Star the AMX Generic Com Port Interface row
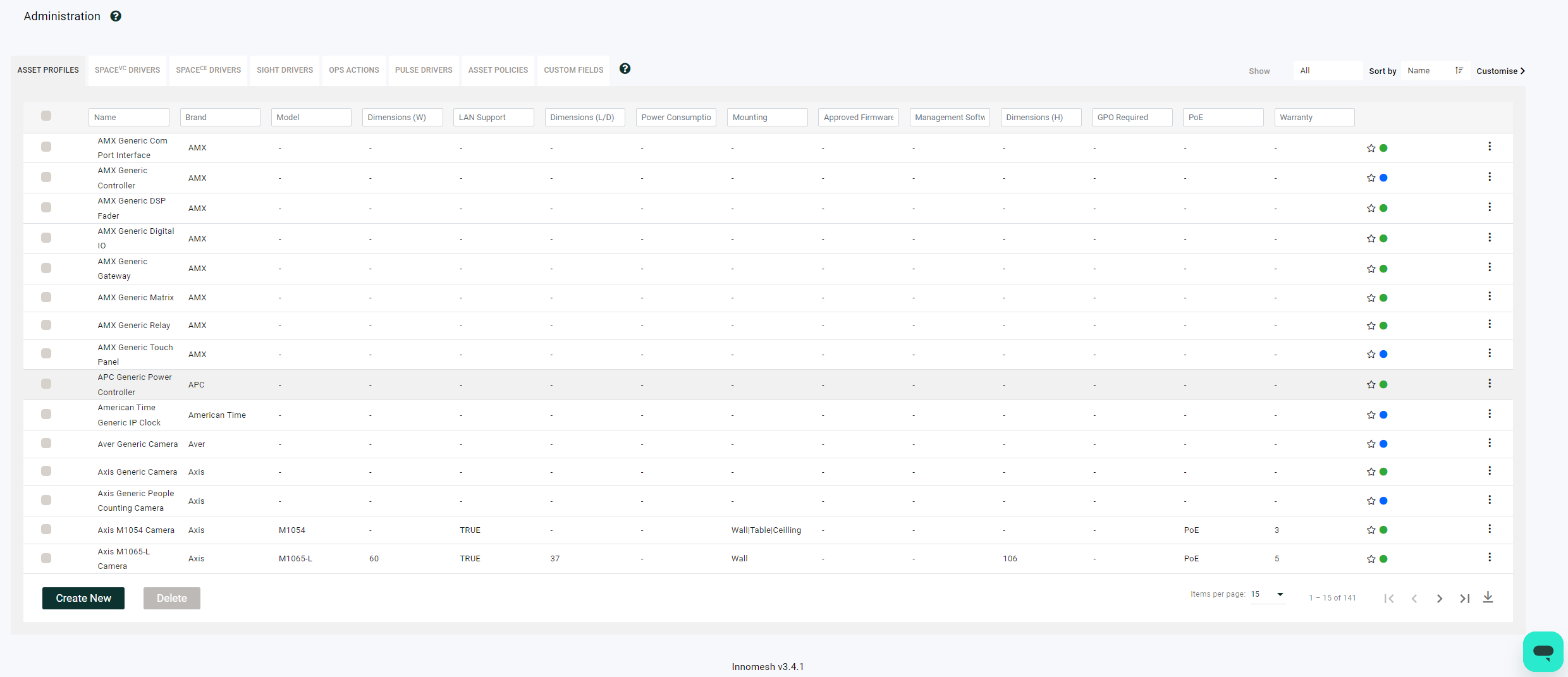The image size is (1568, 677). [1371, 148]
